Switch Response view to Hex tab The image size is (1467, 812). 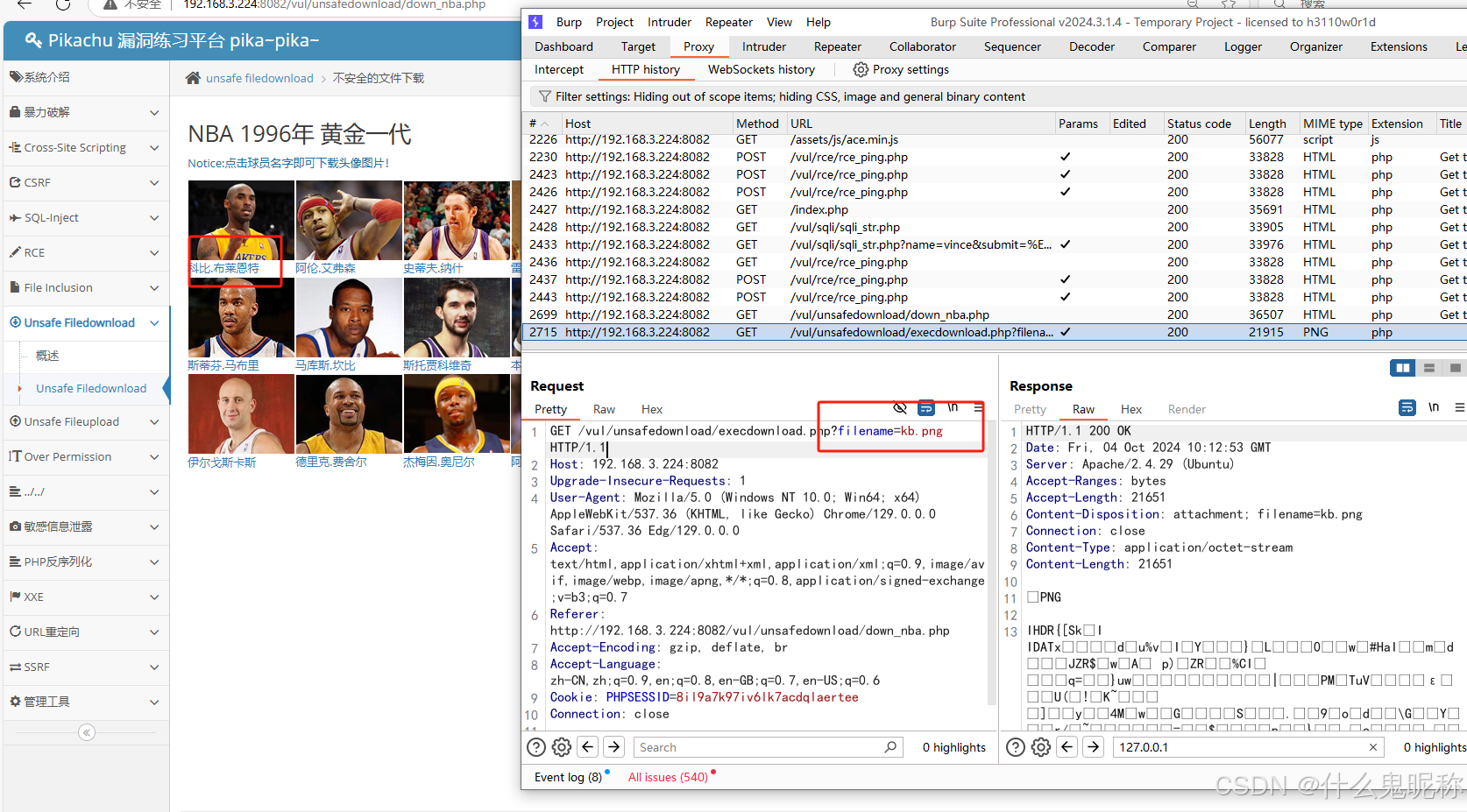[x=1131, y=409]
